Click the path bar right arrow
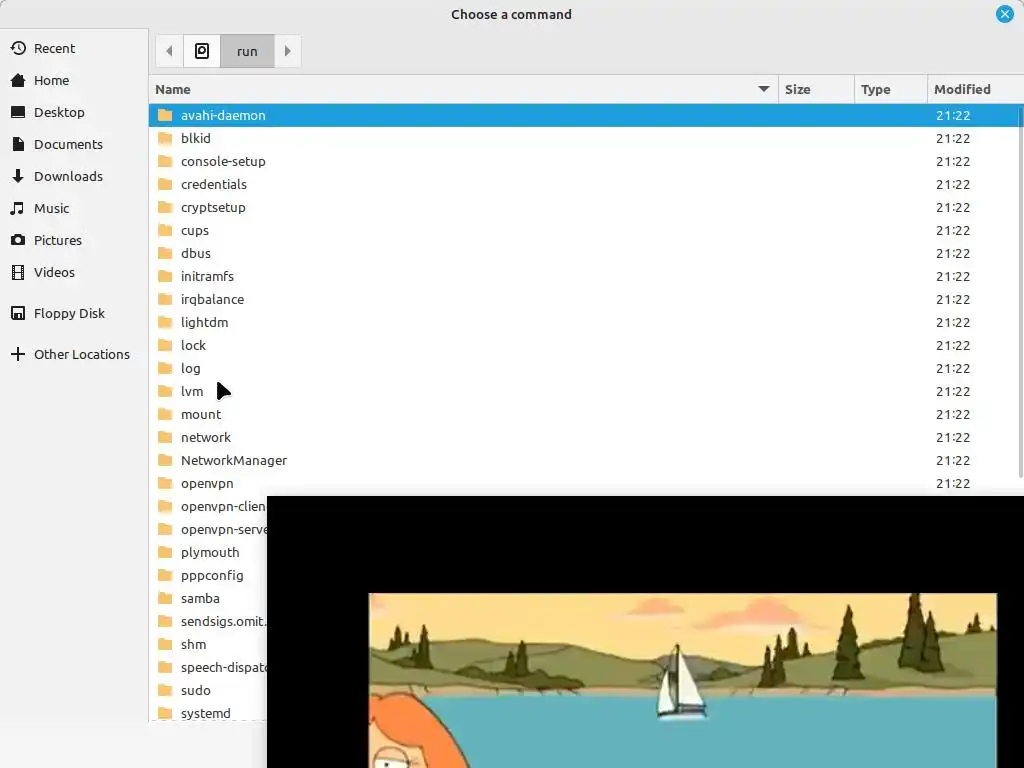 tap(287, 51)
